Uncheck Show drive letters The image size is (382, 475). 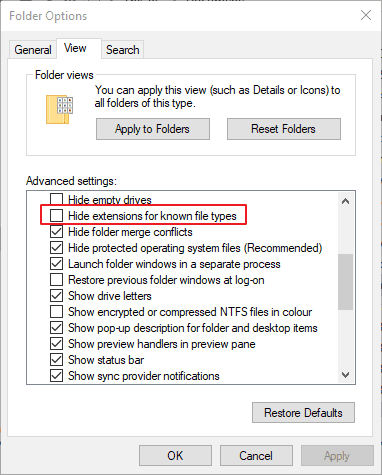pos(56,295)
